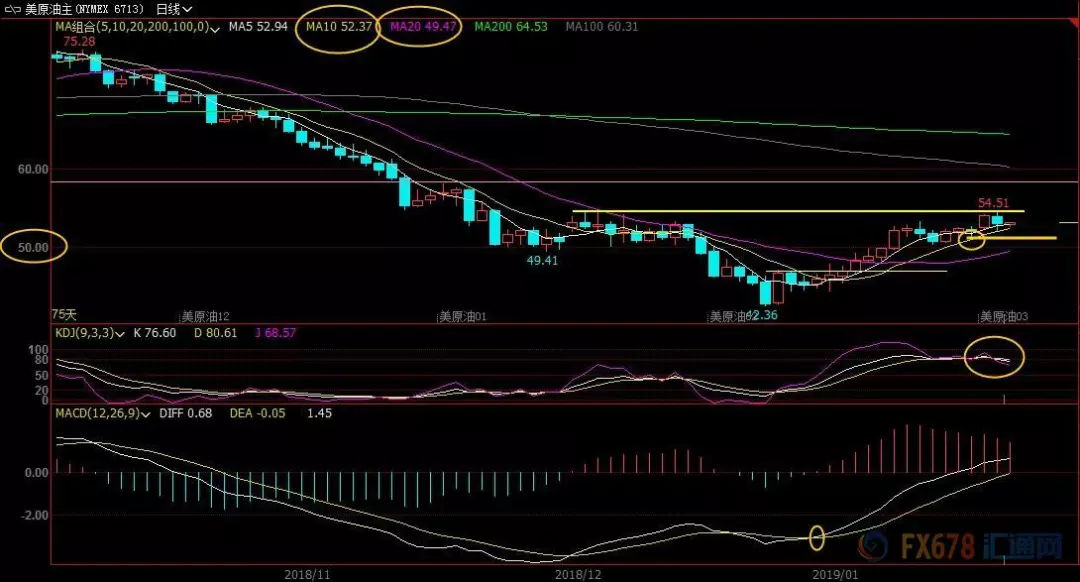Click the 2018/12 date axis label
Viewport: 1080px width, 582px height.
pos(578,574)
